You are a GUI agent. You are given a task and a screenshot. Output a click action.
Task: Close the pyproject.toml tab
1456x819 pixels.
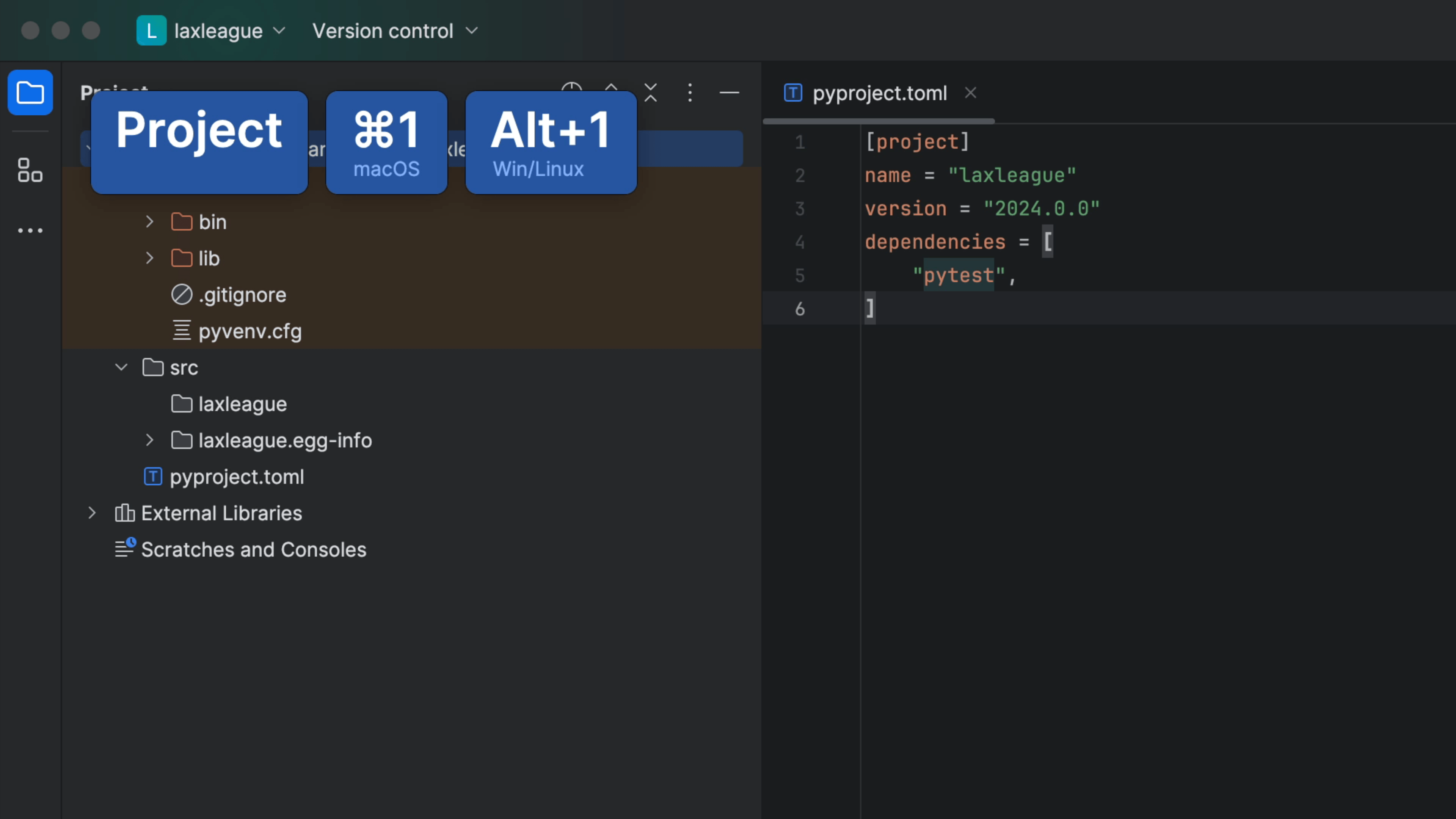(971, 93)
